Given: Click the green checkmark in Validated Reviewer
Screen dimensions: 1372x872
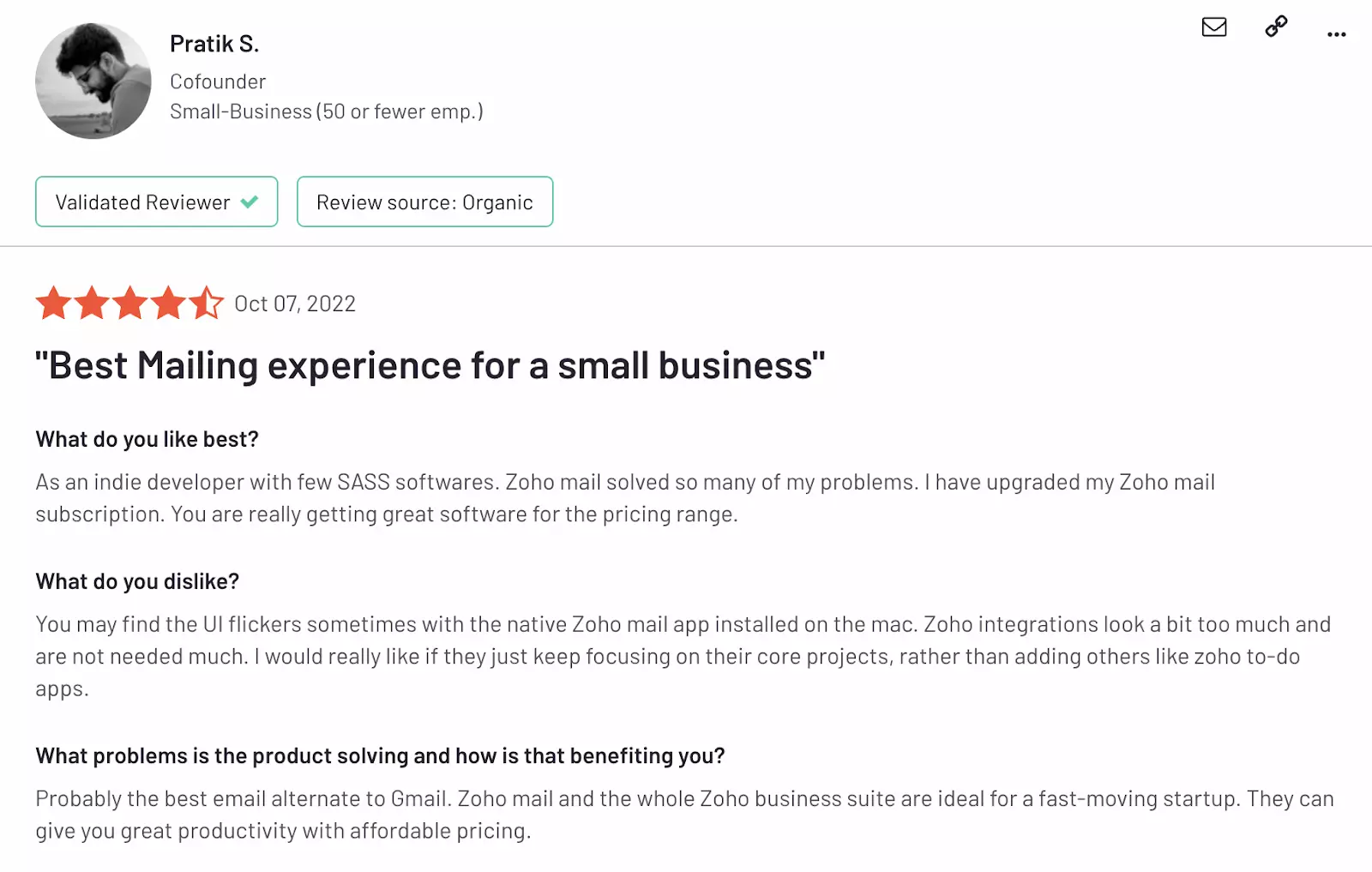Looking at the screenshot, I should pyautogui.click(x=250, y=202).
